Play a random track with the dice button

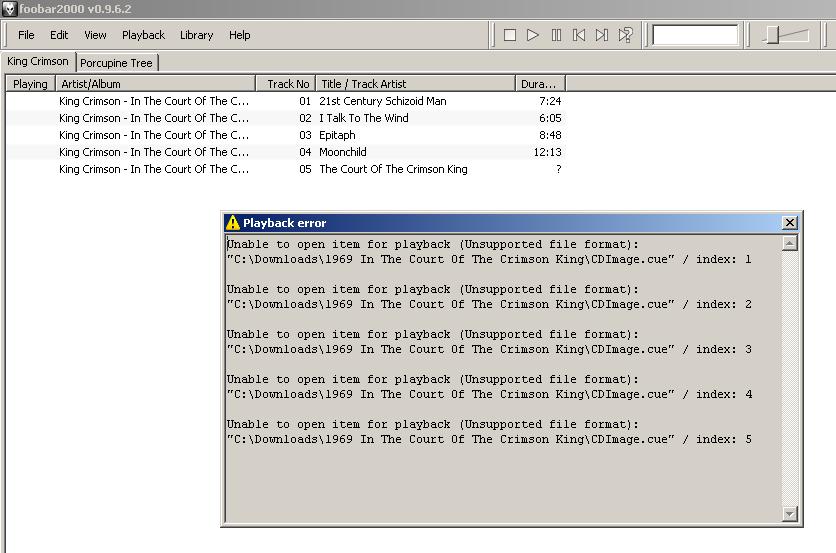[625, 35]
